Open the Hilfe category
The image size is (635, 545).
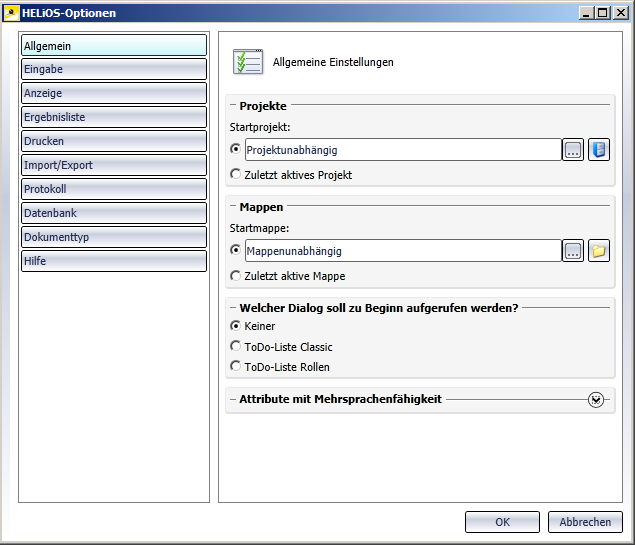[114, 261]
